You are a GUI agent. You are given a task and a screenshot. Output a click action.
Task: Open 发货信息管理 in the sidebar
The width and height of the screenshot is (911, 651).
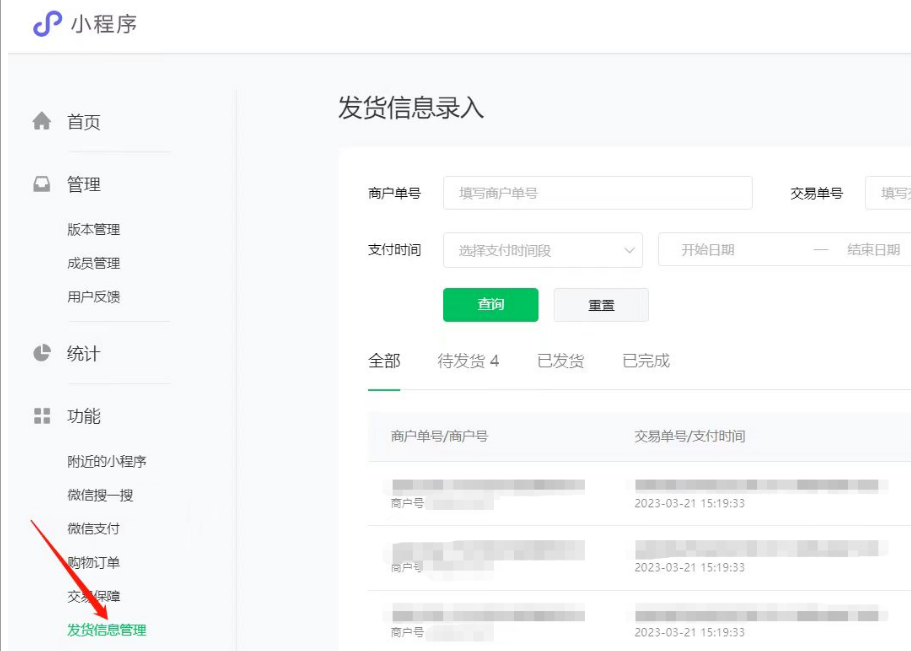coord(107,630)
